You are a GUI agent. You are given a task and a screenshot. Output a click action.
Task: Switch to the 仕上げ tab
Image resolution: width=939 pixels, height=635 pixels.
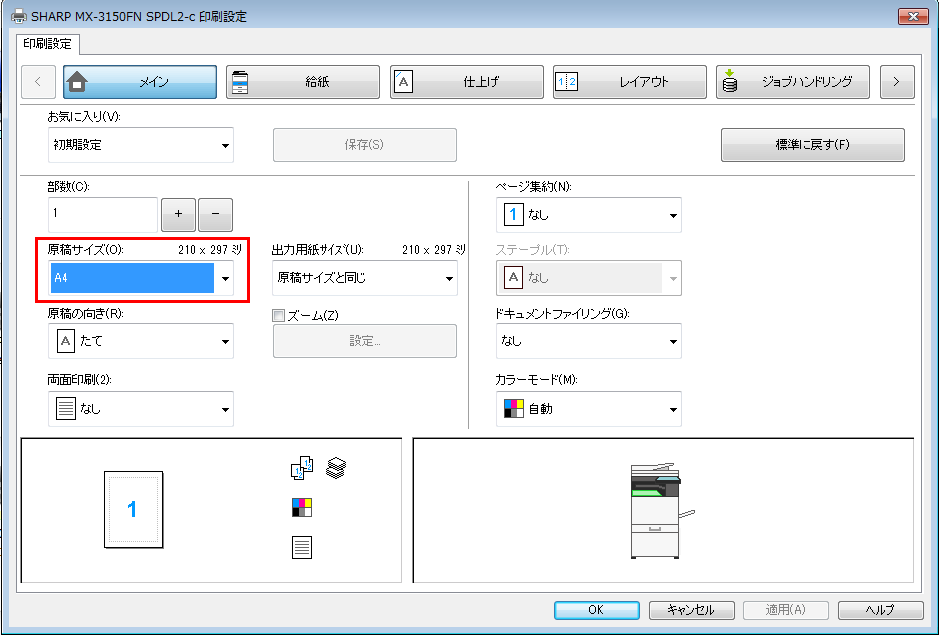[x=467, y=82]
